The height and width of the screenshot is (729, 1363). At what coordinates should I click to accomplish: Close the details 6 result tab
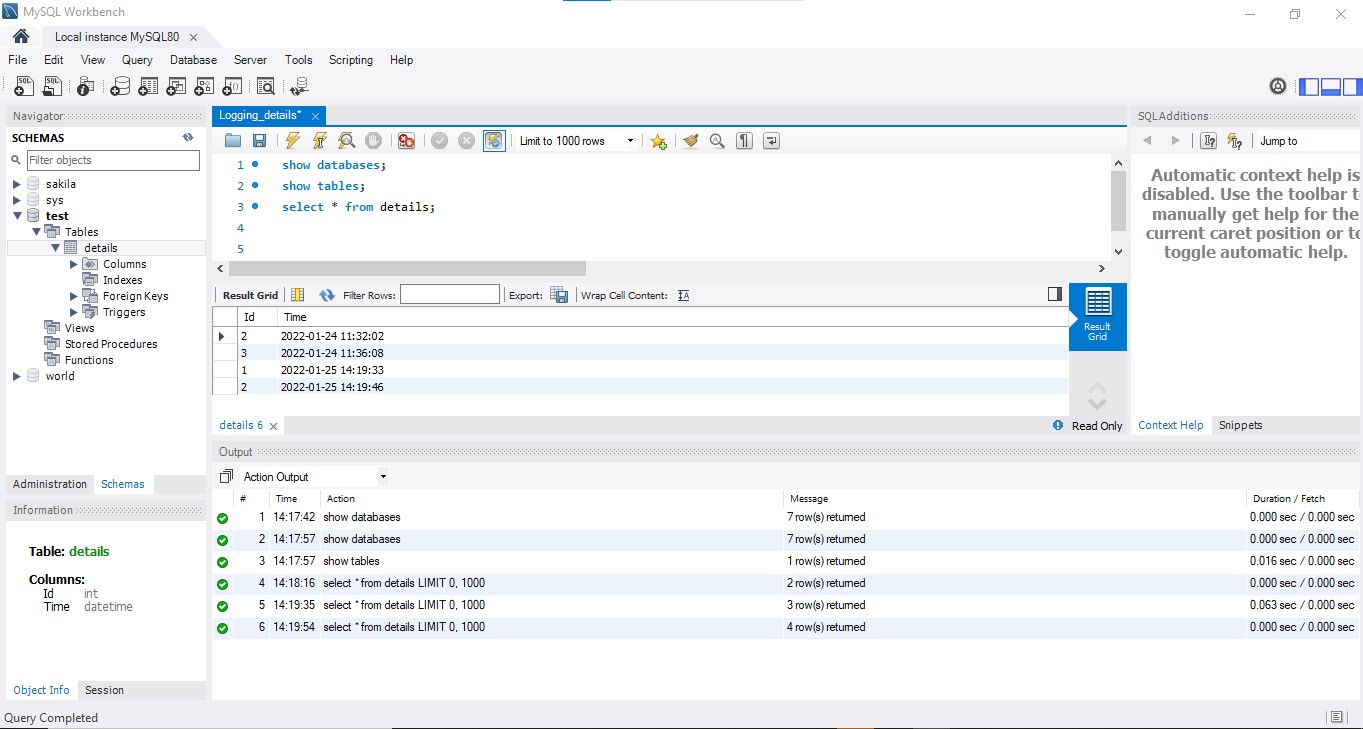click(x=273, y=426)
